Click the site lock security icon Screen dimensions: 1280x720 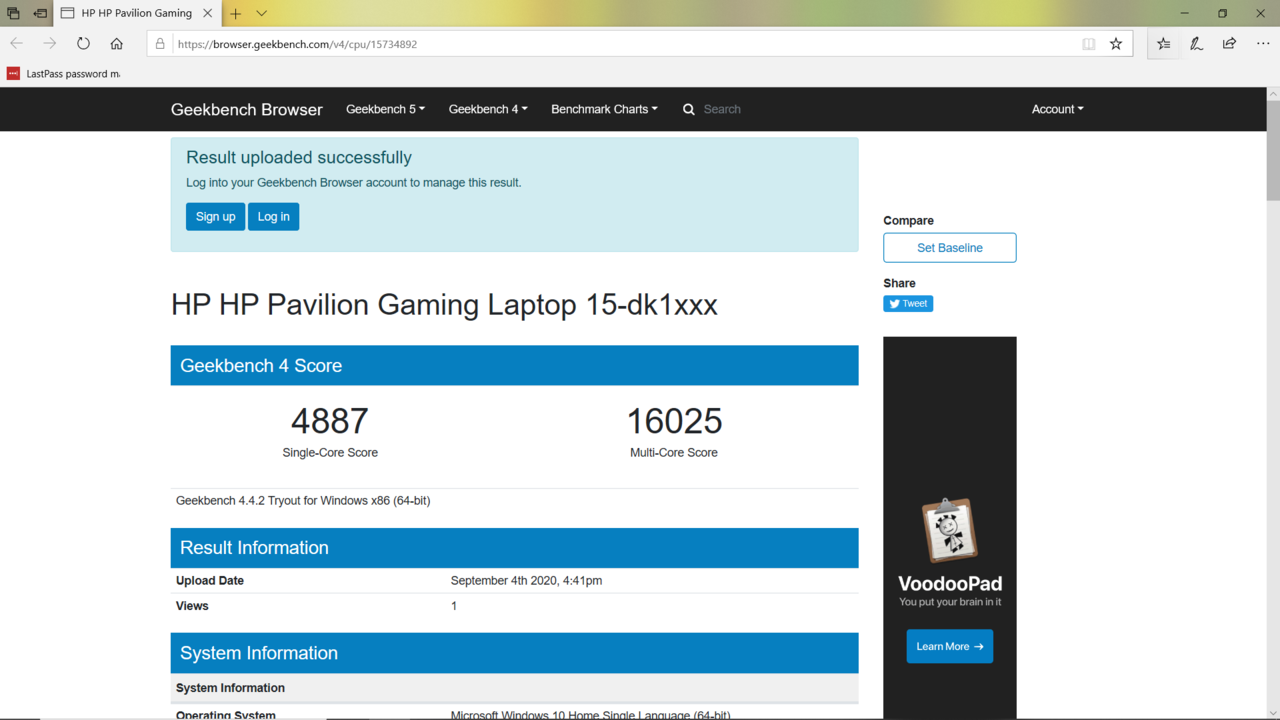tap(159, 44)
